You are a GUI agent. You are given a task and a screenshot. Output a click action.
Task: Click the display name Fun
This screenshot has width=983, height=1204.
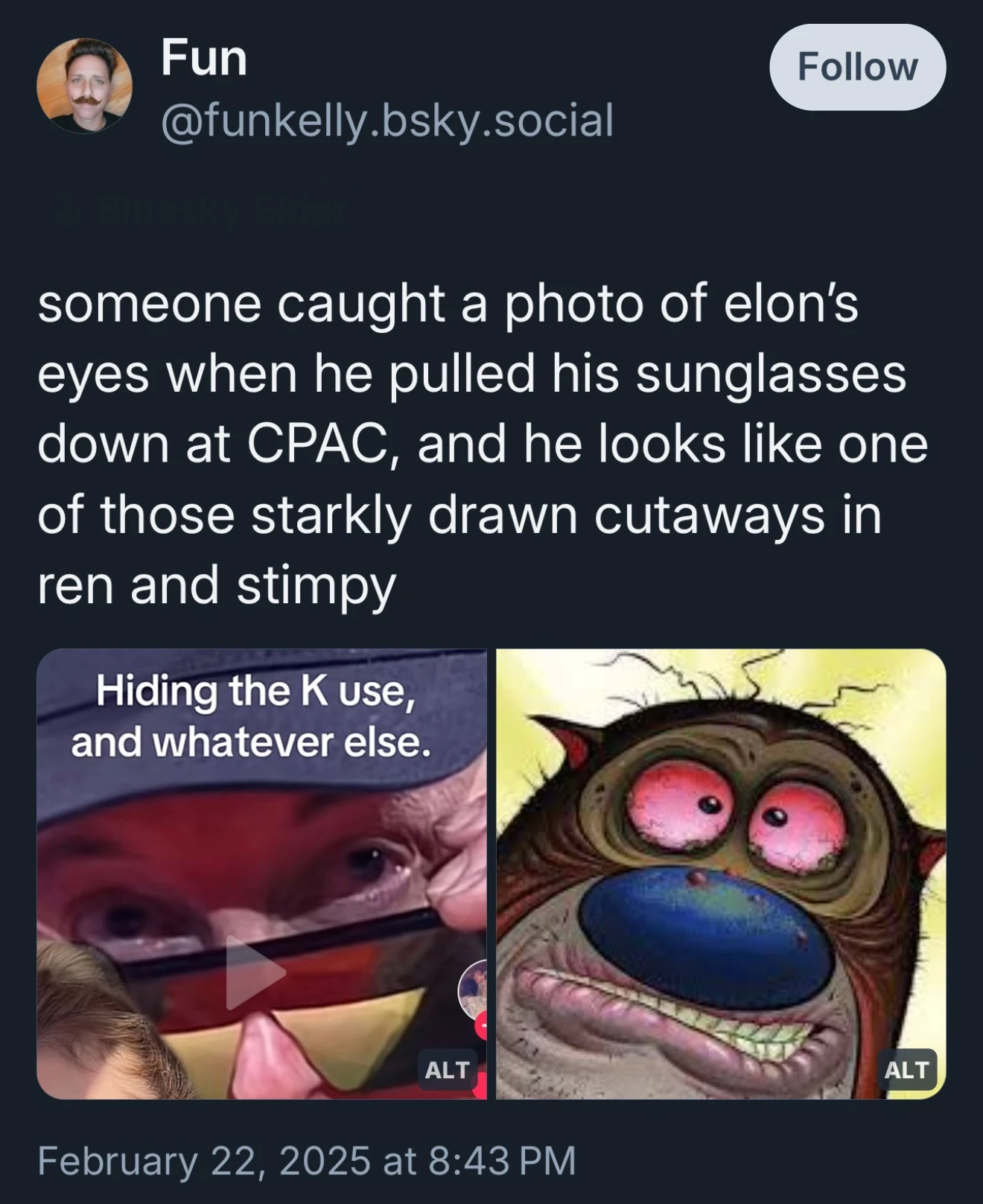[x=204, y=59]
